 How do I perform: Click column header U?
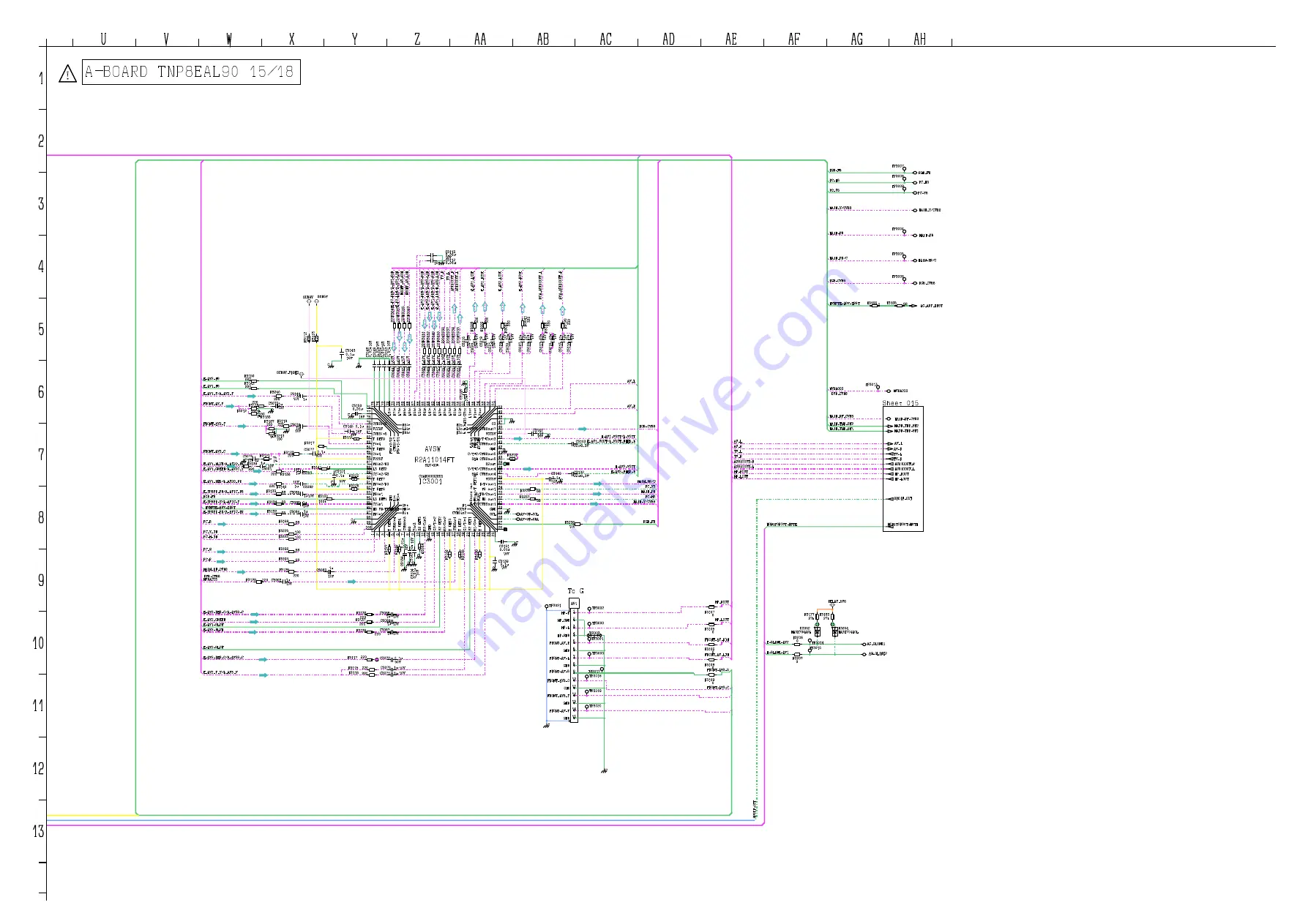103,39
